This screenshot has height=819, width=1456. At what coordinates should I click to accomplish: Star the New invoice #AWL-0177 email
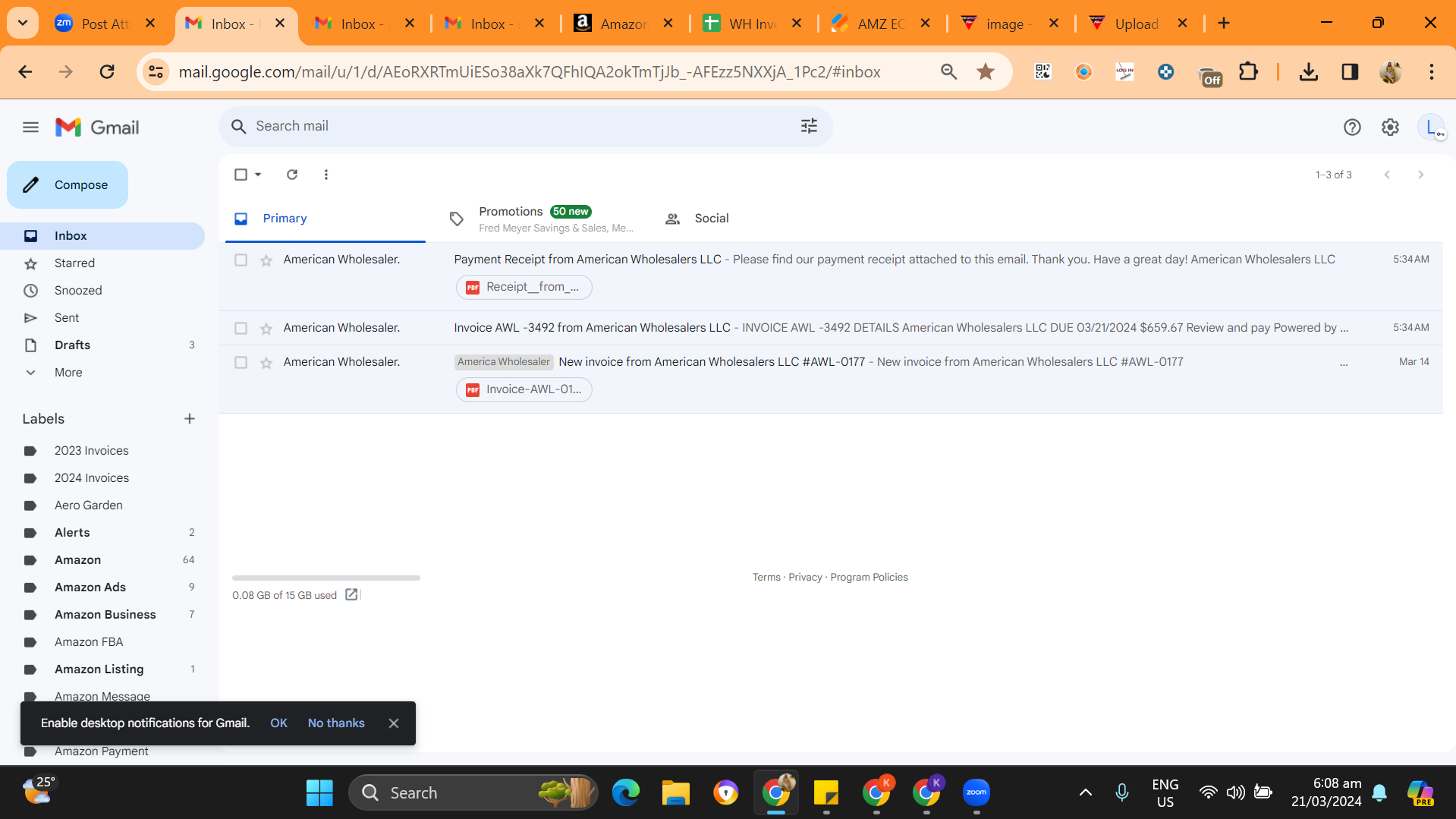click(x=266, y=363)
